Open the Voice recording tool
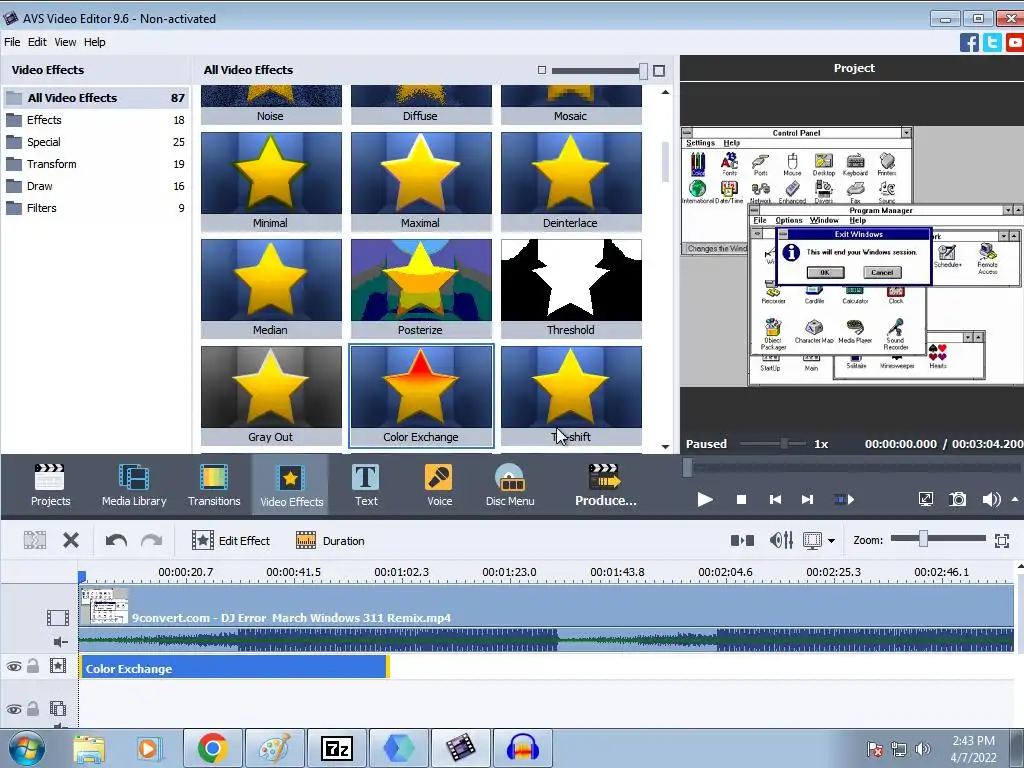The height and width of the screenshot is (768, 1024). [439, 485]
